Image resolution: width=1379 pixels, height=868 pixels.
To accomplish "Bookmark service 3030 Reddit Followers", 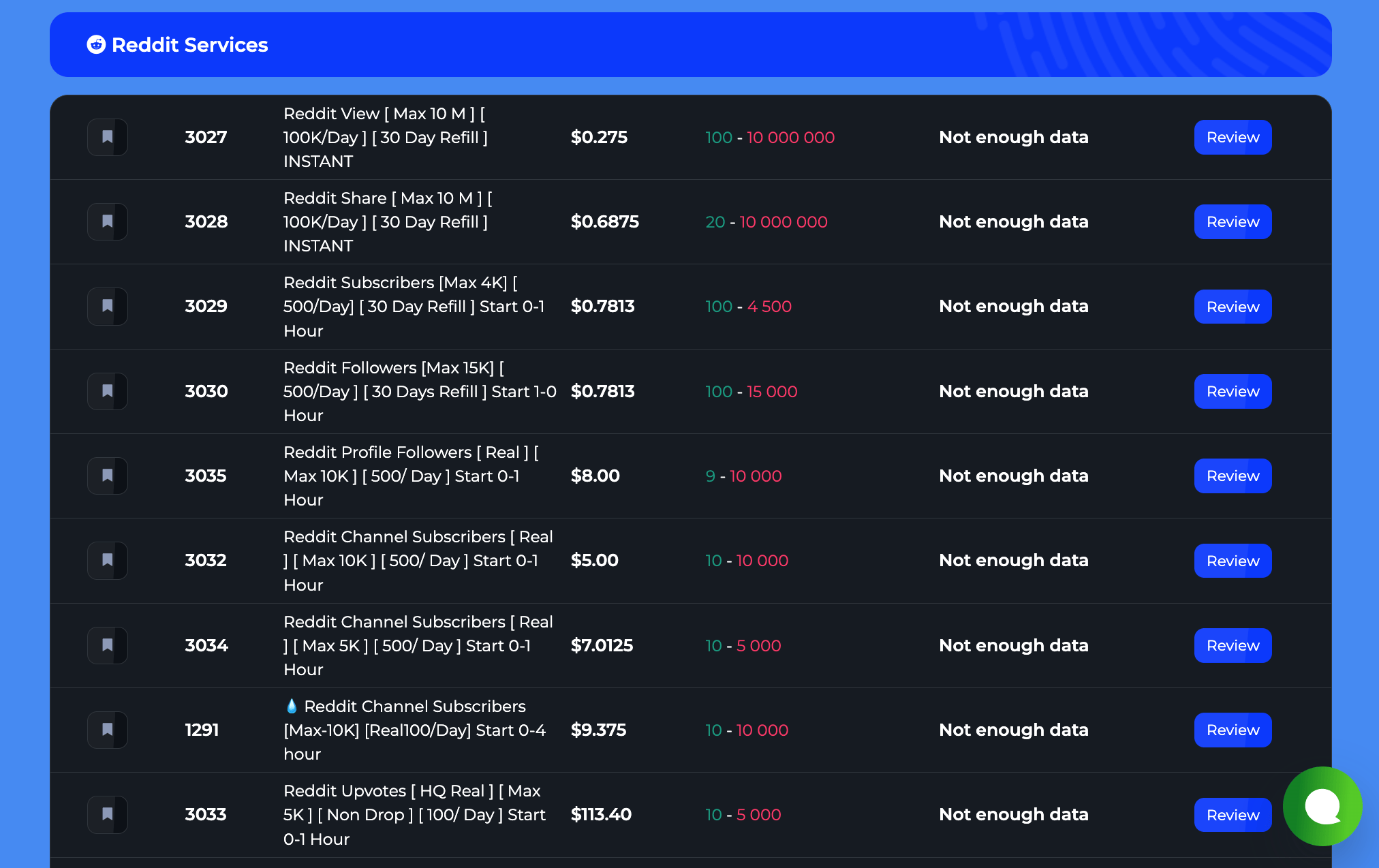I will coord(108,391).
